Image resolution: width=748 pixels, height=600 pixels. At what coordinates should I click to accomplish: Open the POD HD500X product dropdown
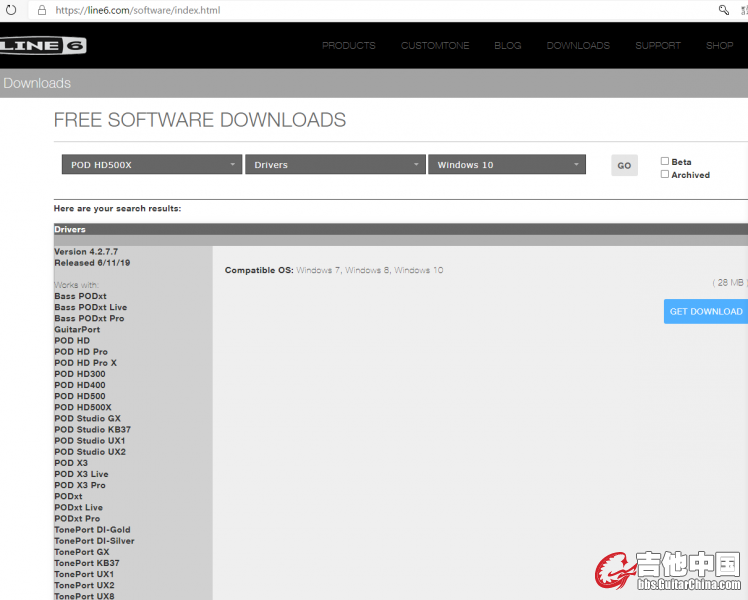pos(152,165)
